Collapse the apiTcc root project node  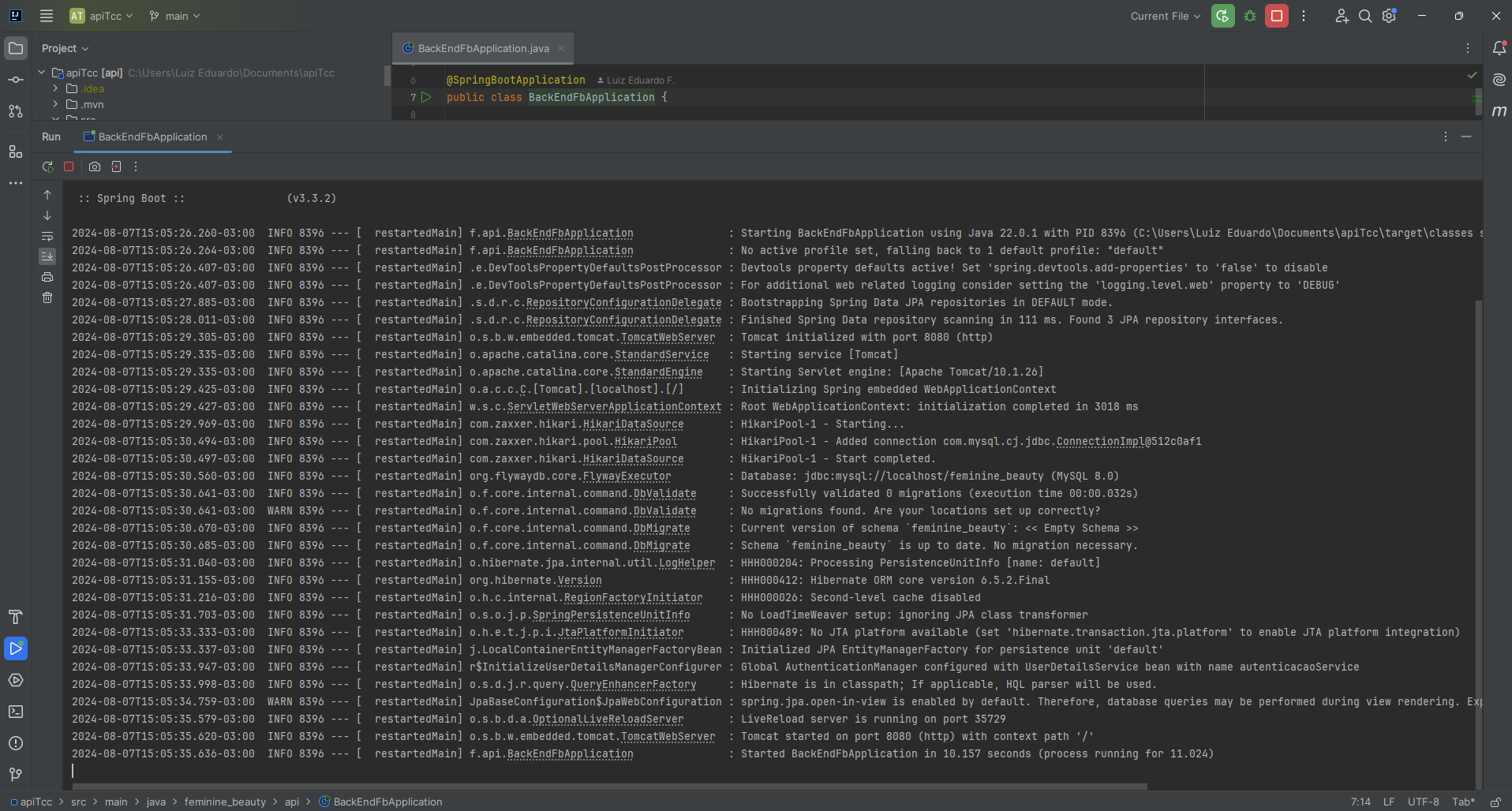[x=42, y=73]
